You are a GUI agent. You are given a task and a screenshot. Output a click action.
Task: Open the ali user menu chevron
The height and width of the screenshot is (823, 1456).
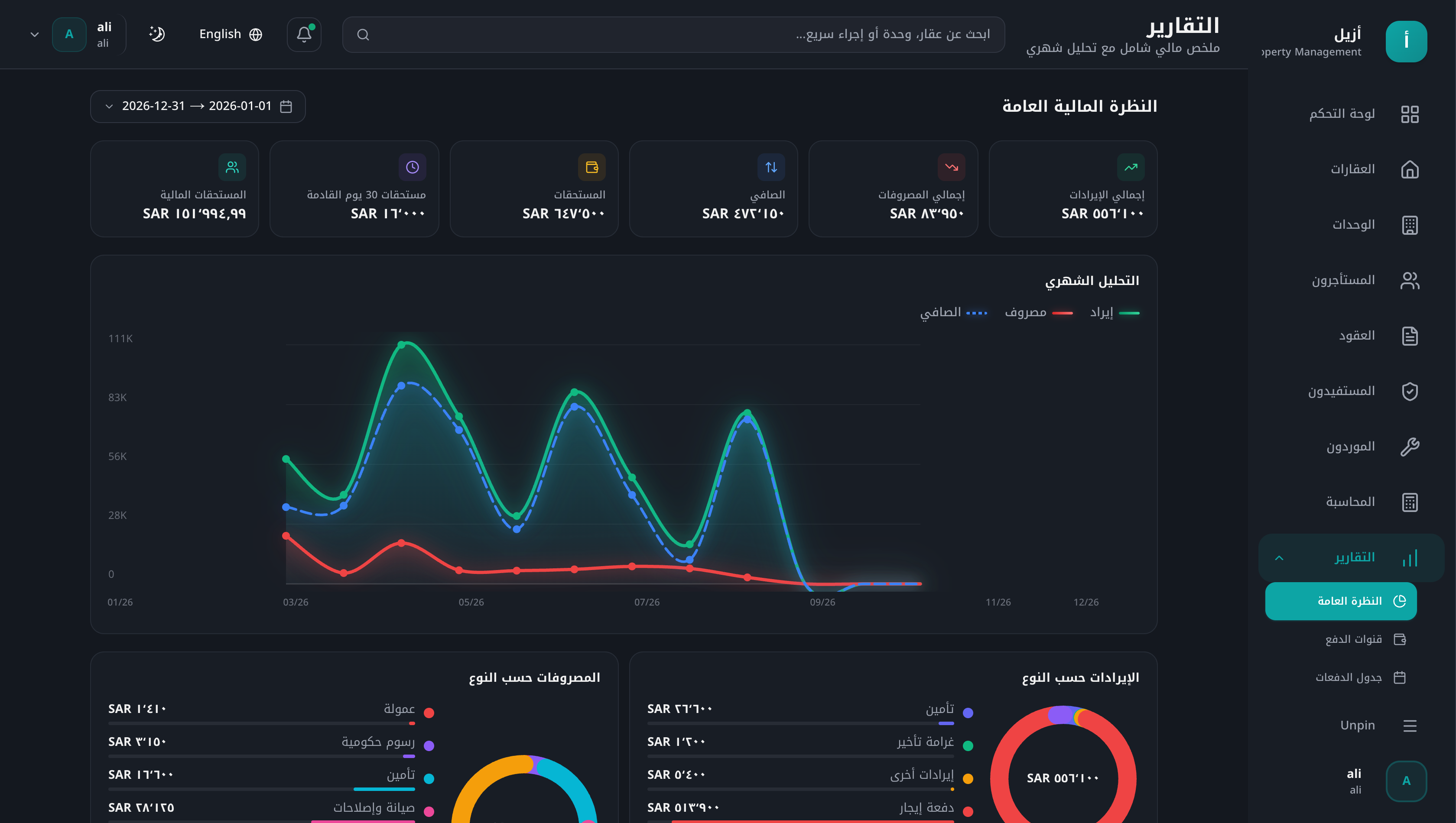tap(35, 35)
